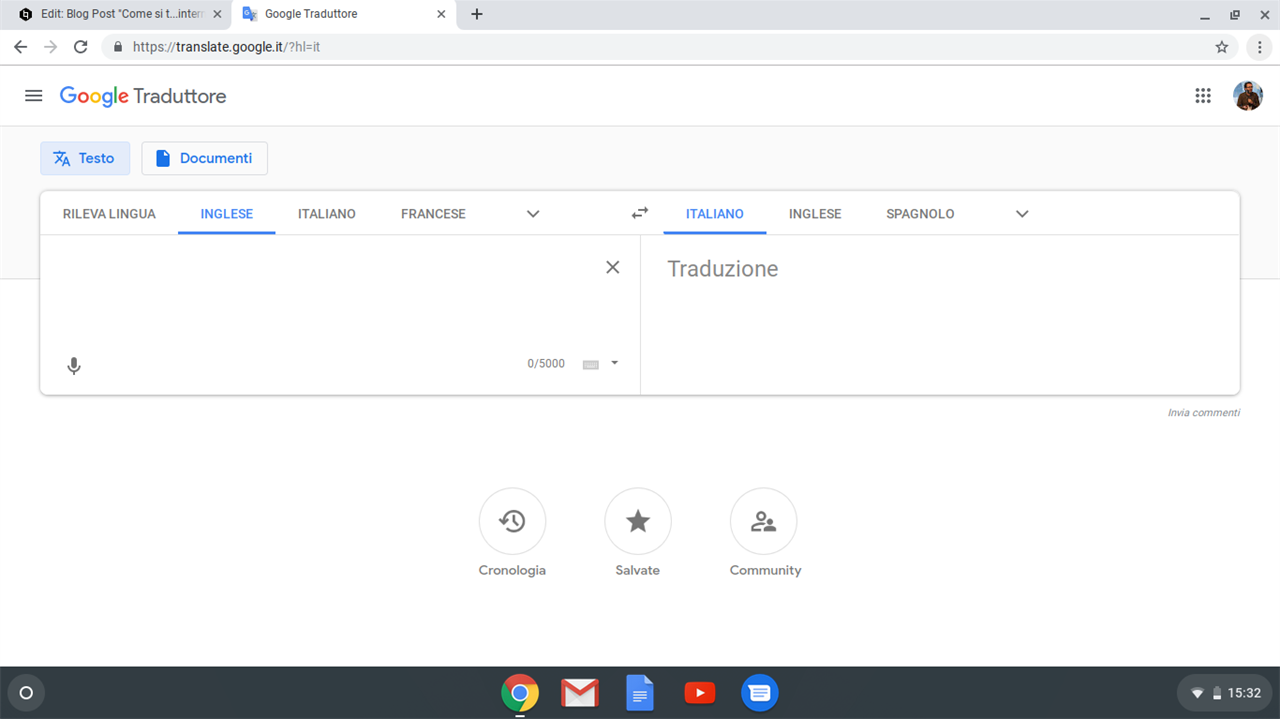Start voice input with the microphone
The image size is (1280, 719).
tap(74, 366)
